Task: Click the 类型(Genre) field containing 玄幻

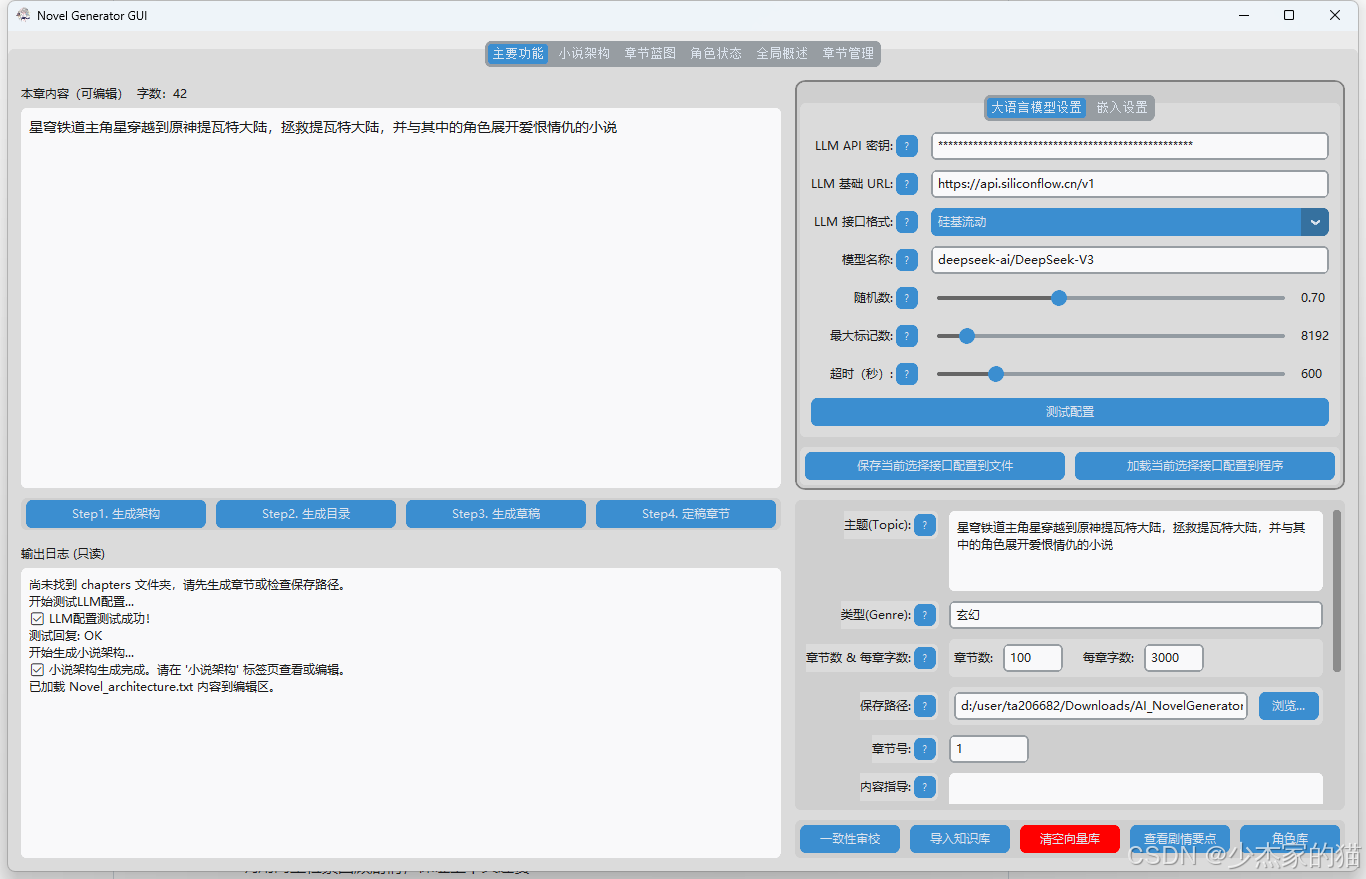Action: tap(1136, 615)
